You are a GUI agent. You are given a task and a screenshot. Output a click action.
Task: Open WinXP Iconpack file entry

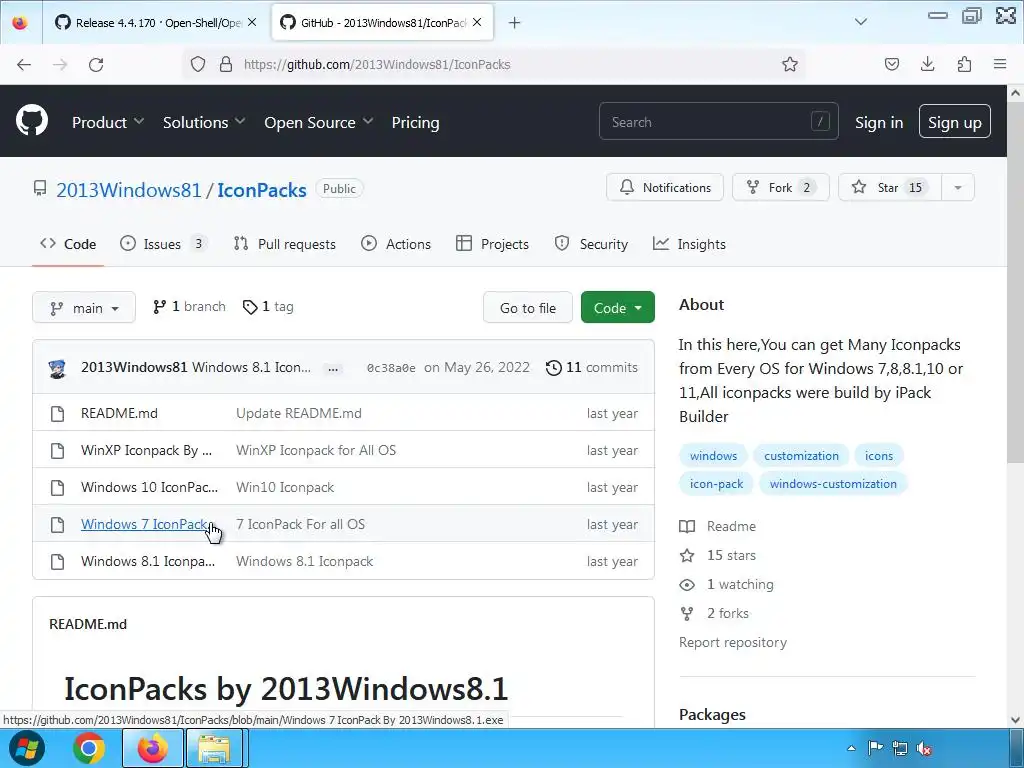coord(146,450)
